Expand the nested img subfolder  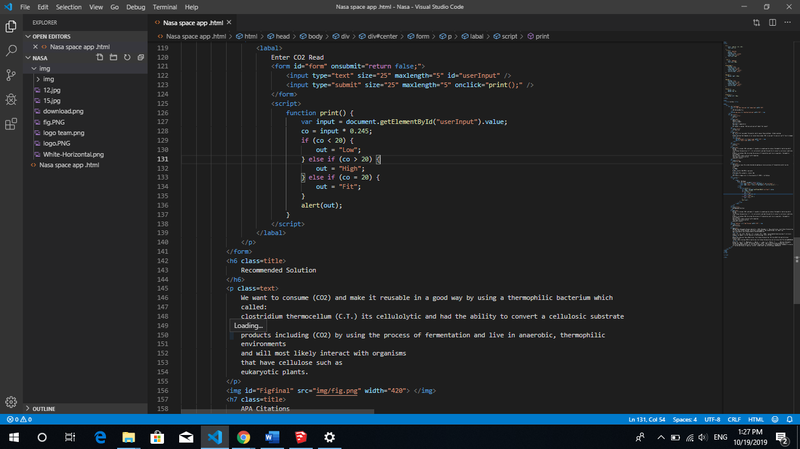click(x=48, y=79)
